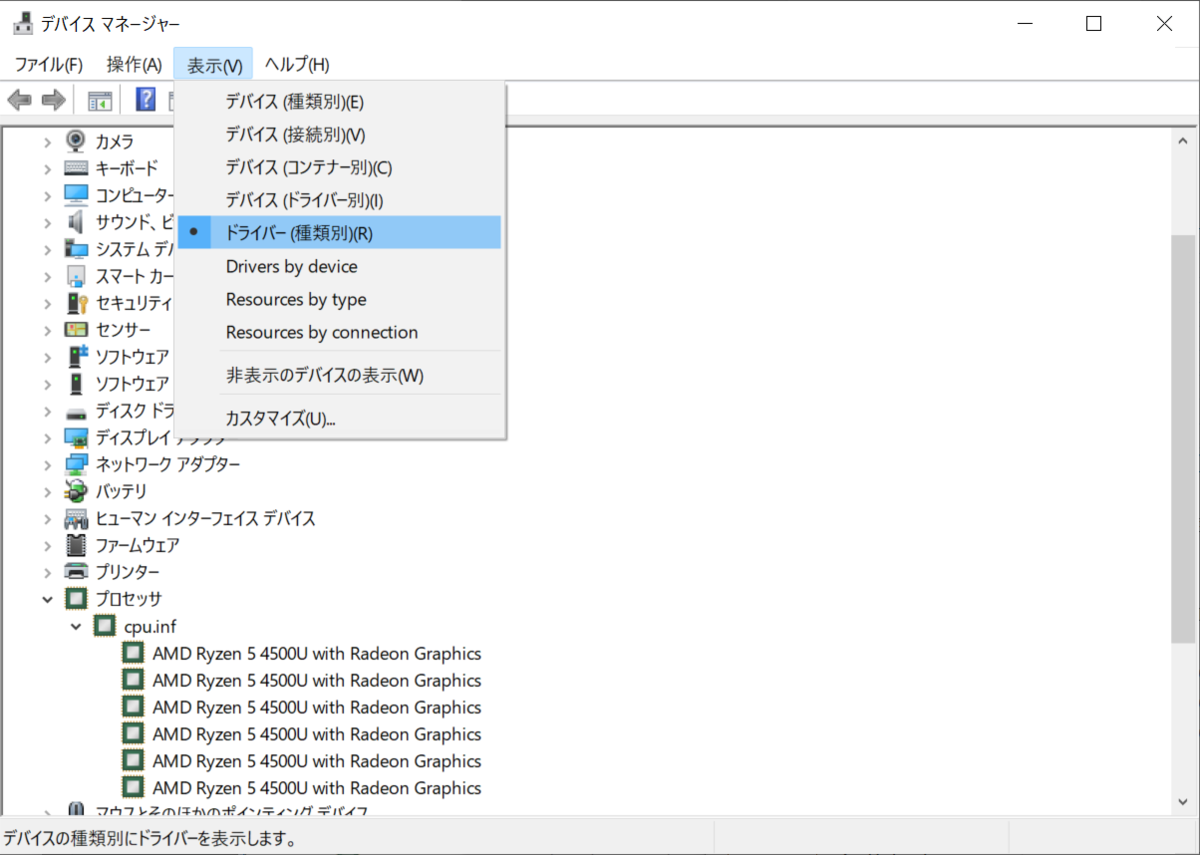The image size is (1200, 855).
Task: Click the HID icon for ヒューマン インターフェイス デバイス
Action: [x=76, y=518]
